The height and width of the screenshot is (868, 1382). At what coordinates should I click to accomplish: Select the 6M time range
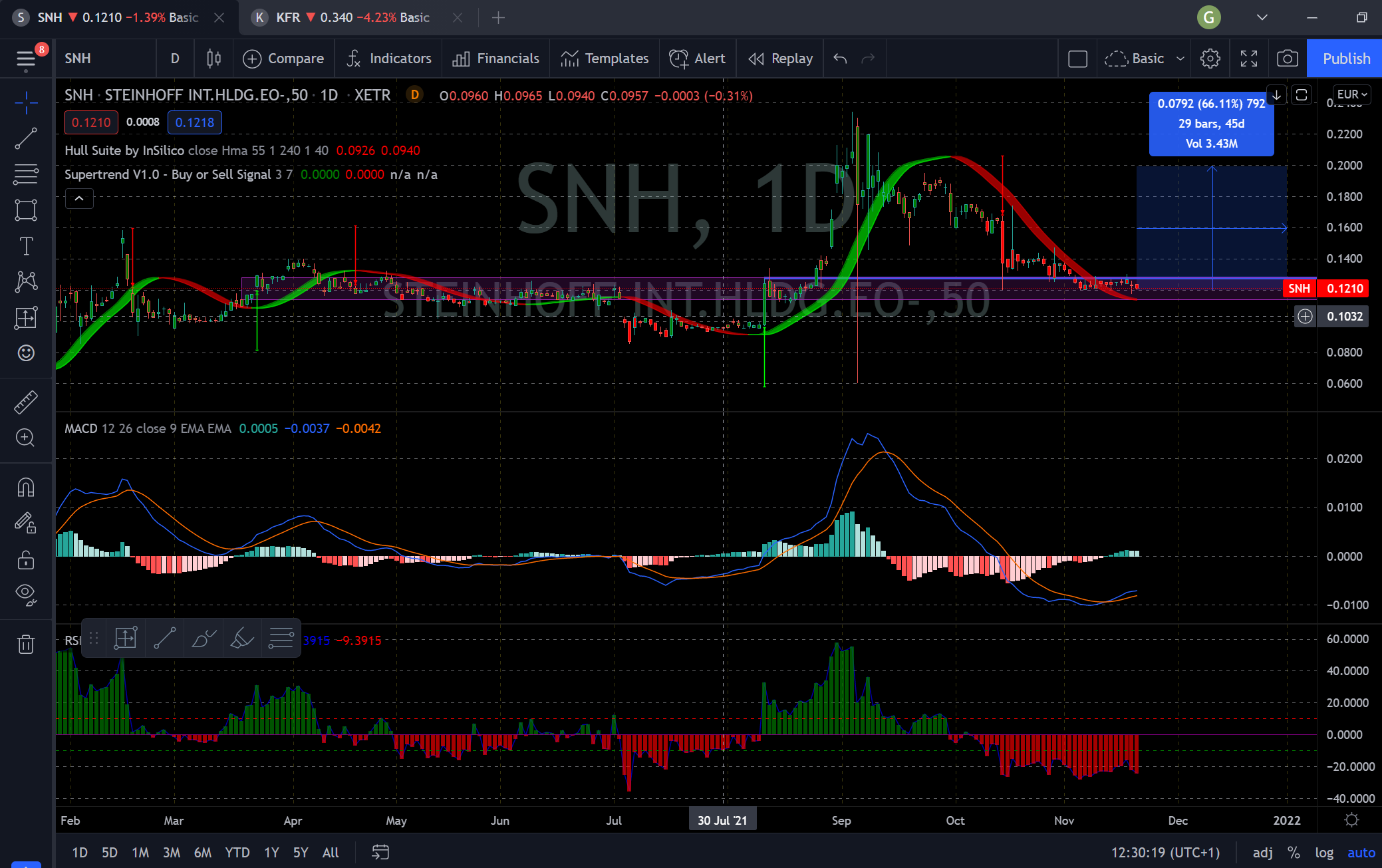coord(202,853)
